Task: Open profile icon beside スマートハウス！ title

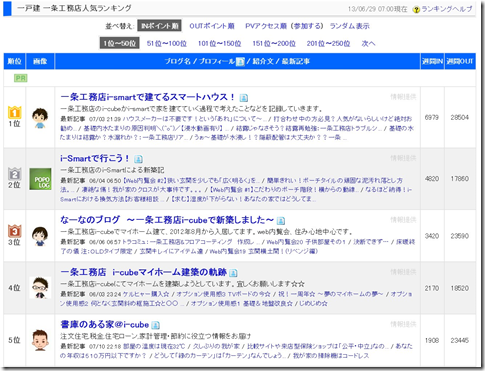Action: pos(244,98)
